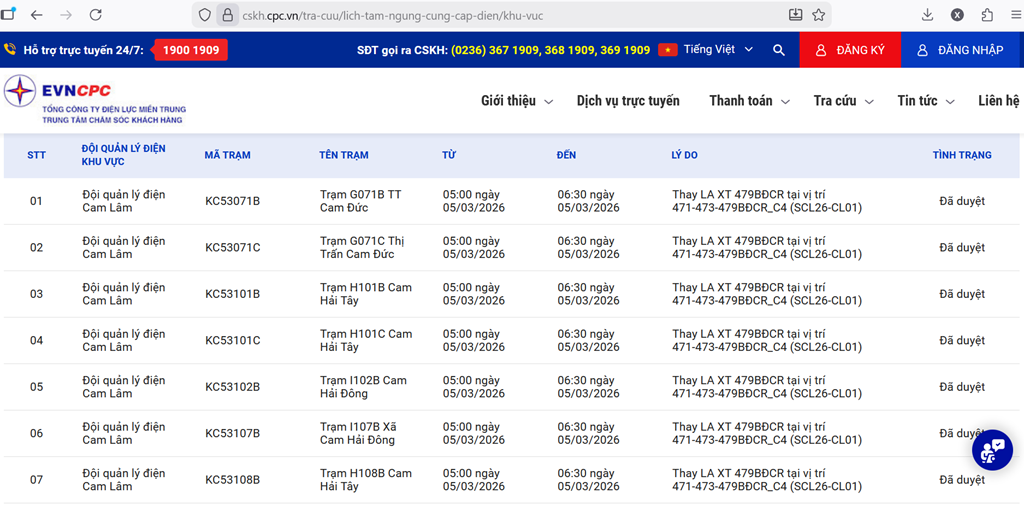Reload the page with the refresh icon
This screenshot has width=1024, height=505.
(96, 15)
